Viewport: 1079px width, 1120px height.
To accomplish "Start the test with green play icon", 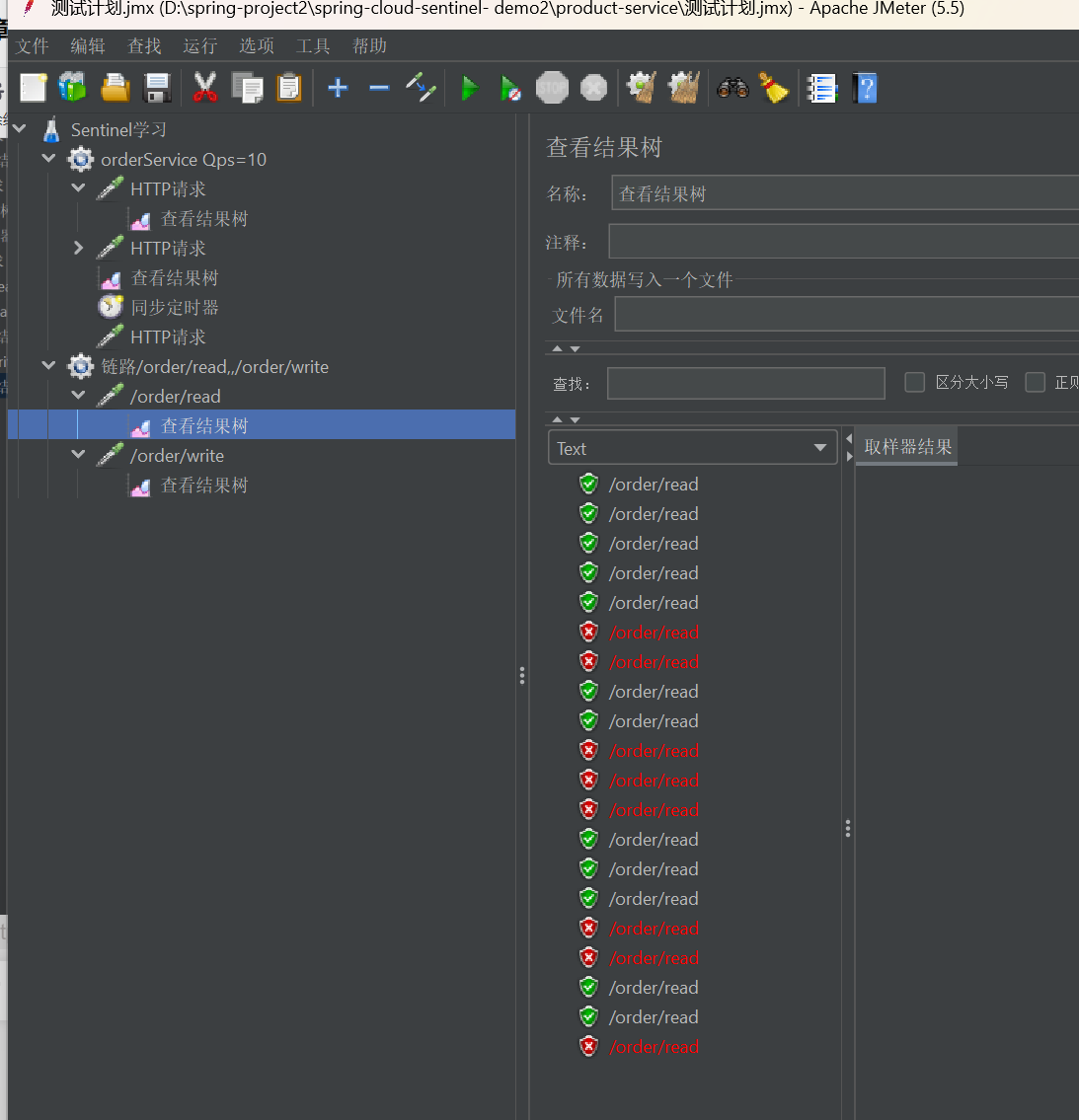I will click(x=470, y=89).
